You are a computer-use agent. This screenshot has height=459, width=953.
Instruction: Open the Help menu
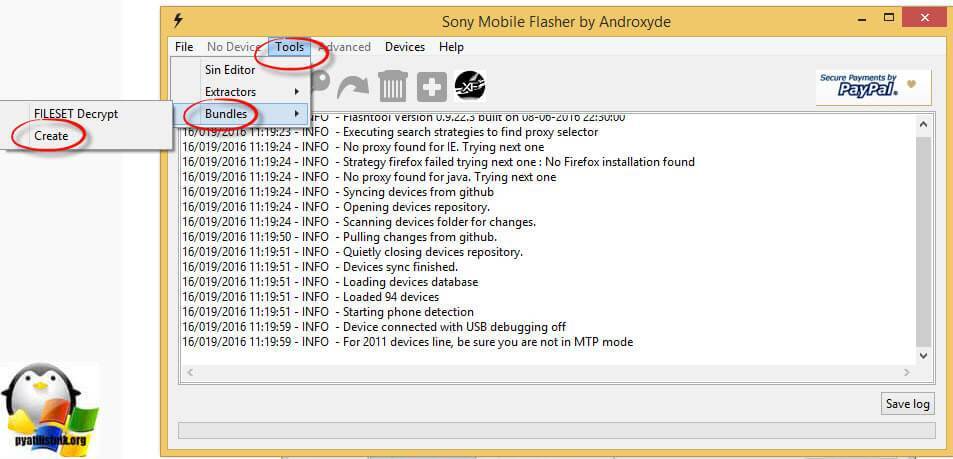(451, 47)
